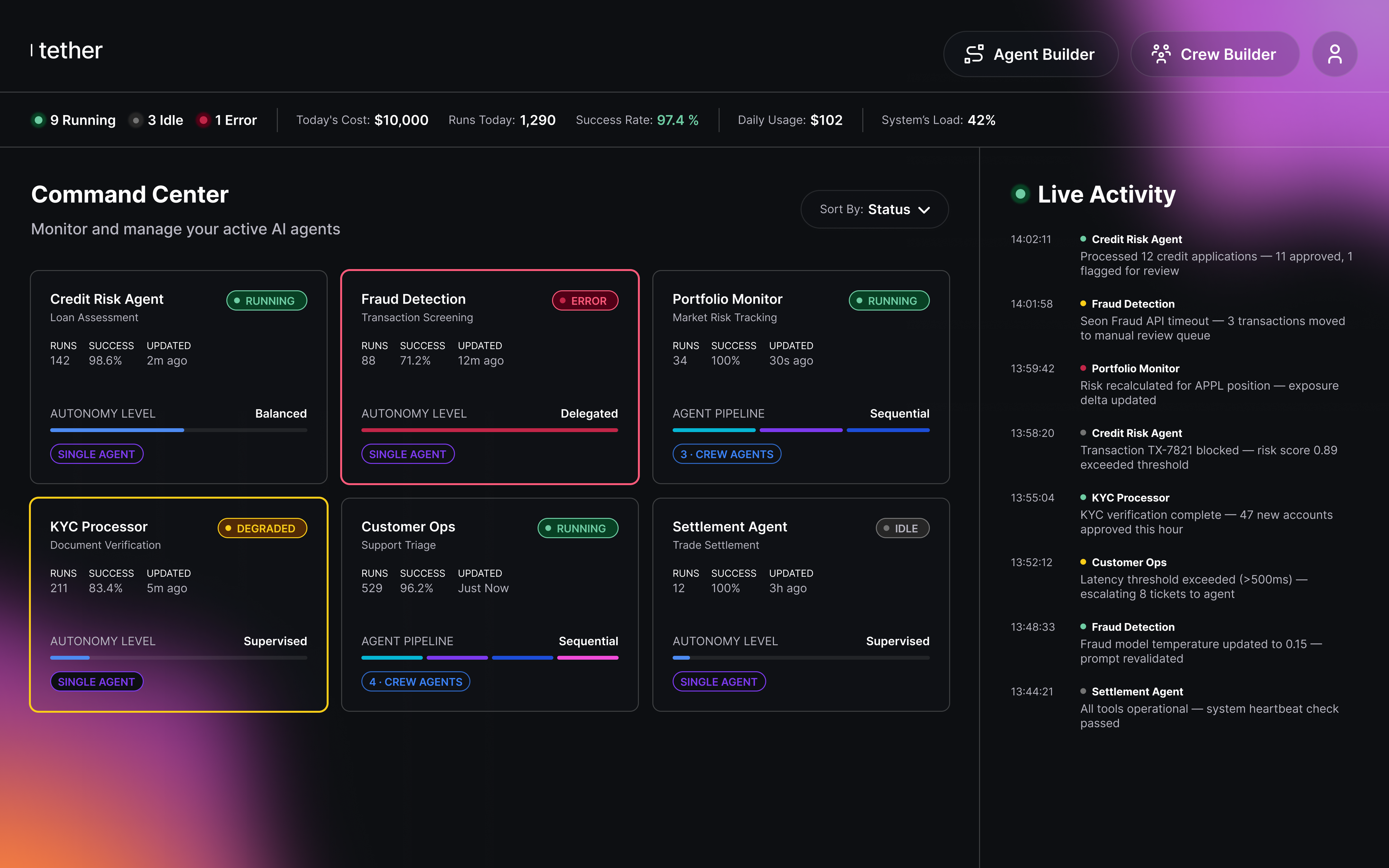Click the Success Rate 97.4 % value
Image resolution: width=1389 pixels, height=868 pixels.
[x=678, y=120]
